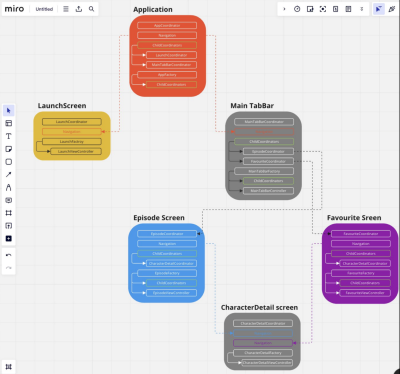Toggle the frames panel icon at bottom left

(x=9, y=367)
